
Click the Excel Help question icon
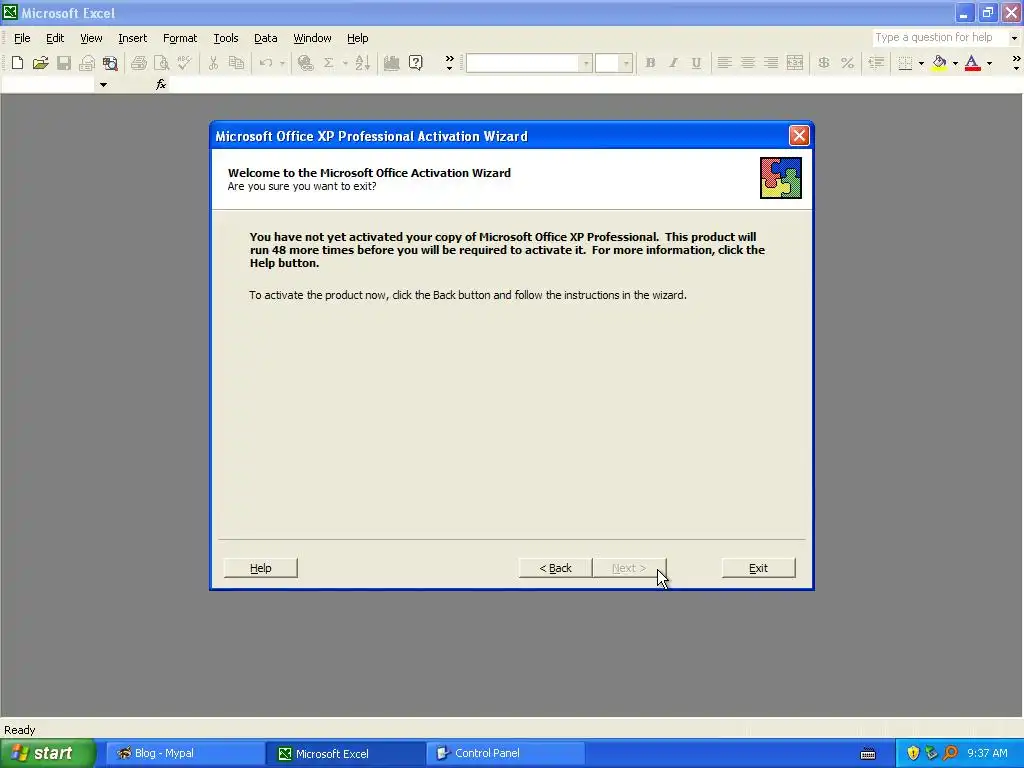(x=415, y=63)
